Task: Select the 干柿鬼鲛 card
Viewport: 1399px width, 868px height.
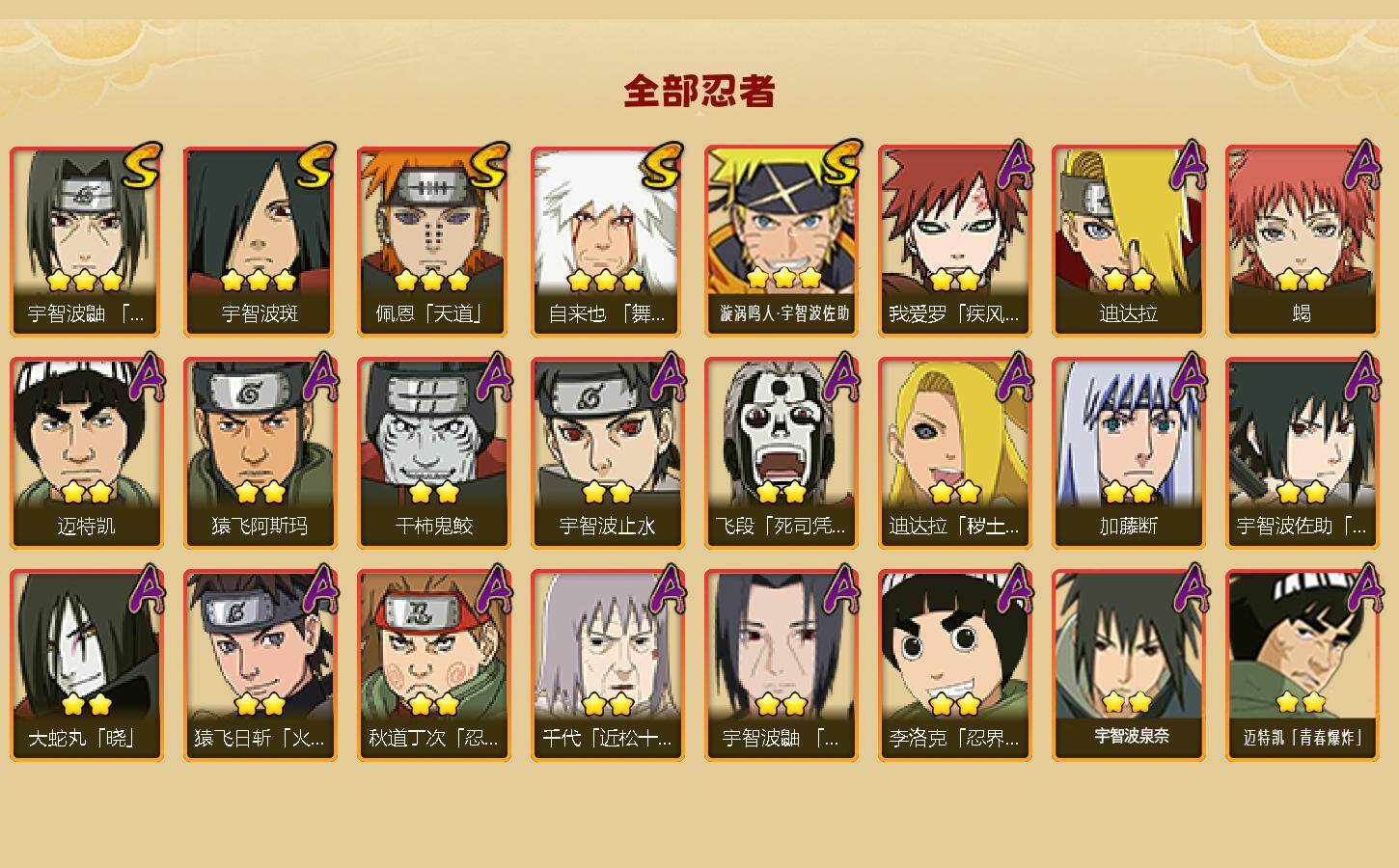Action: pos(433,453)
